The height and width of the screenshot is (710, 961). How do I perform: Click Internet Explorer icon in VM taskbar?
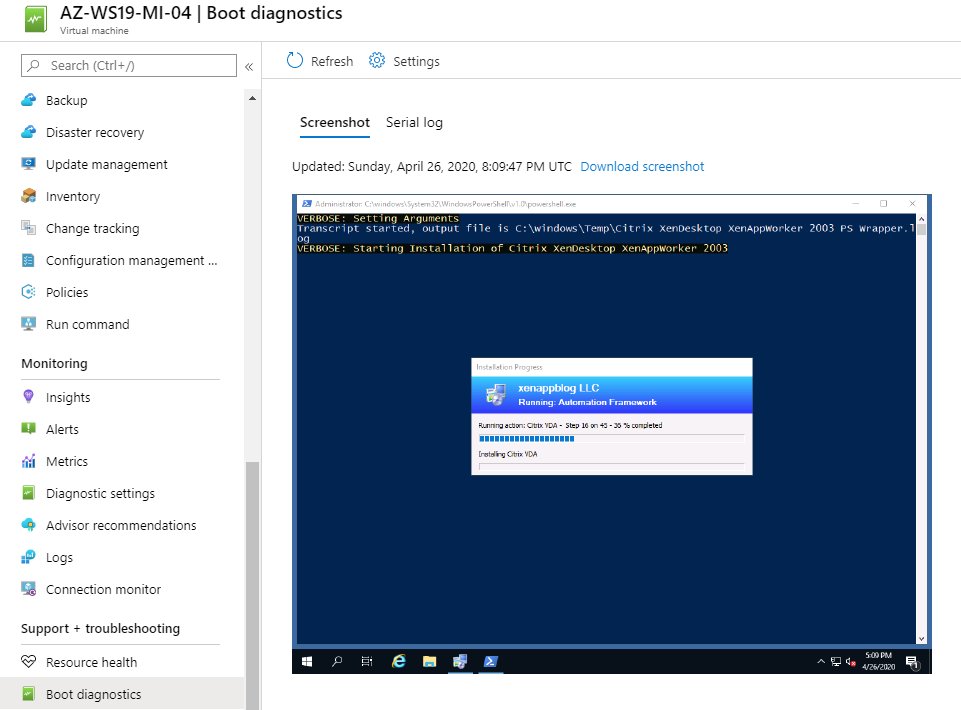coord(399,662)
